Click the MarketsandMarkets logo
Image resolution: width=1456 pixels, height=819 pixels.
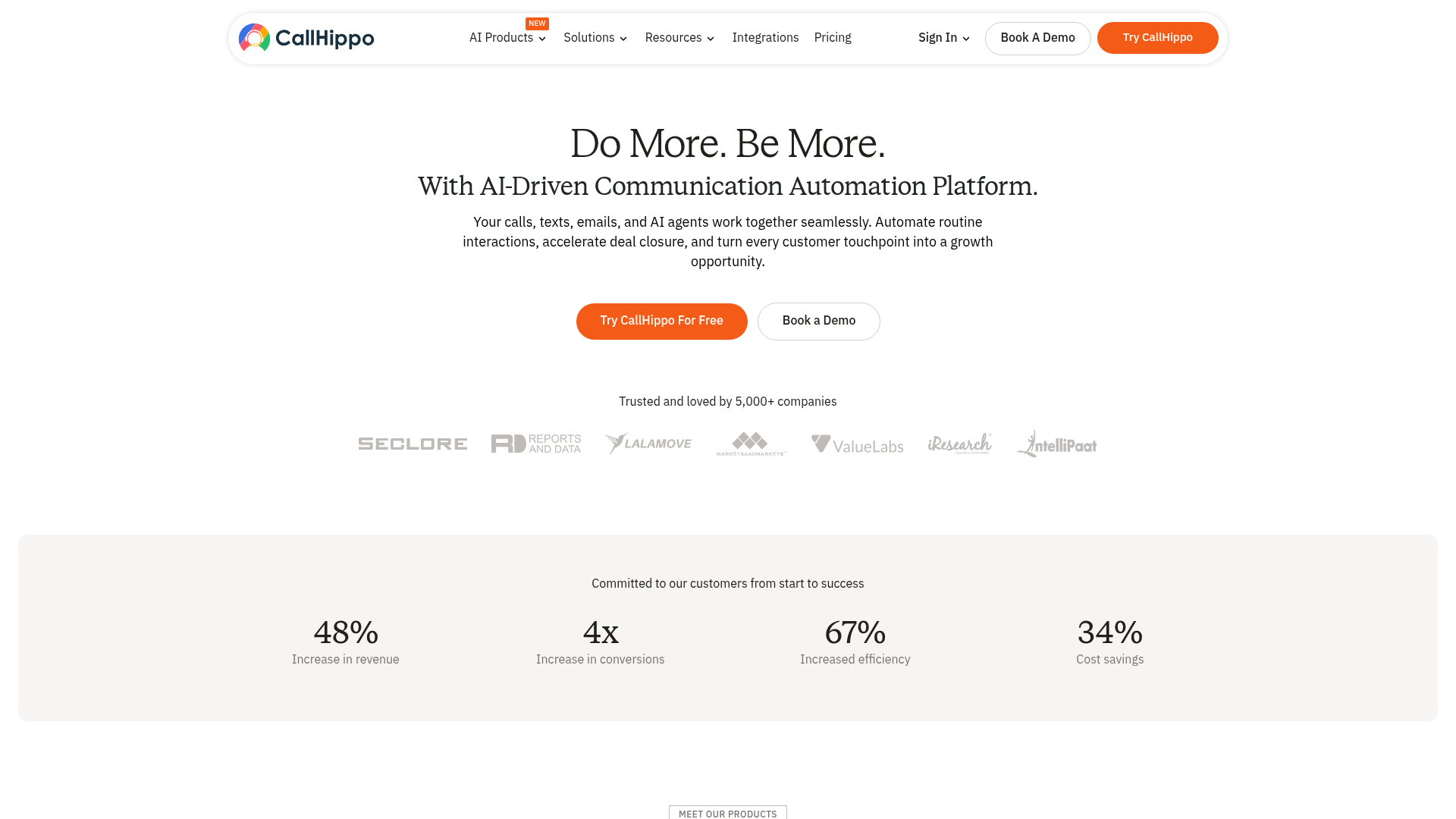(x=752, y=444)
